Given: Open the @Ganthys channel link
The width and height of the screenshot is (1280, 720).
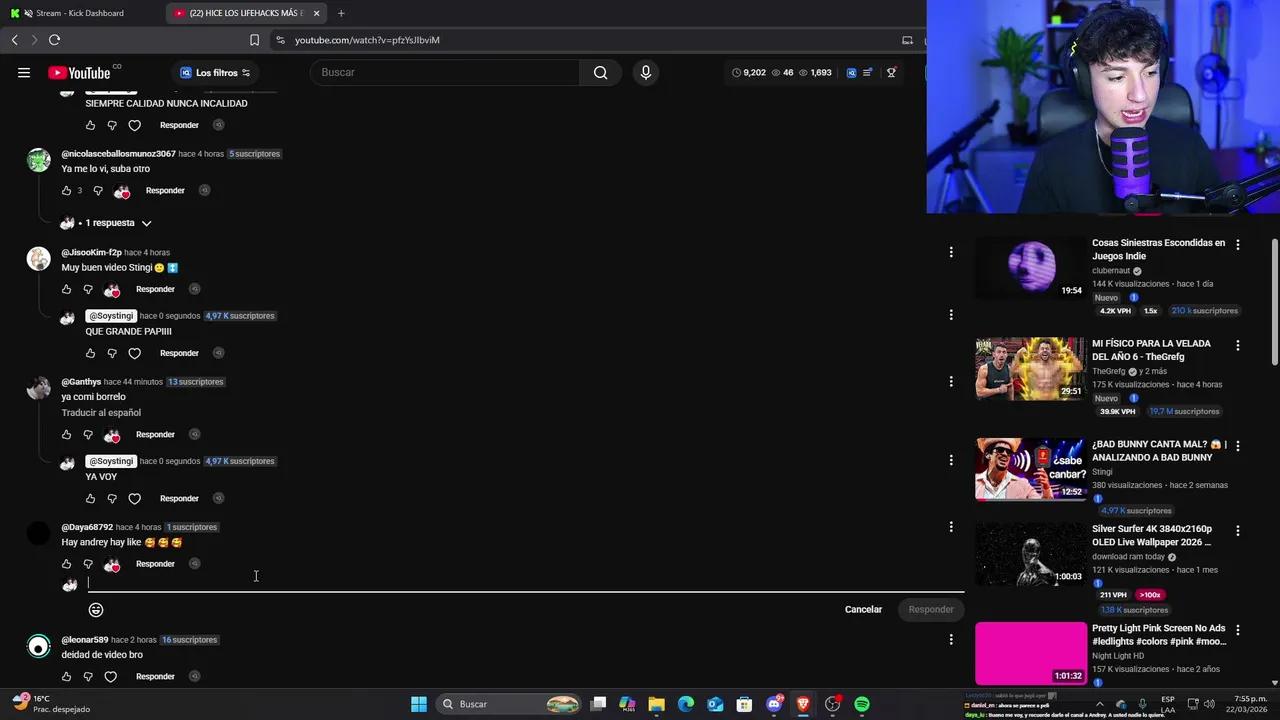Looking at the screenshot, I should tap(81, 382).
